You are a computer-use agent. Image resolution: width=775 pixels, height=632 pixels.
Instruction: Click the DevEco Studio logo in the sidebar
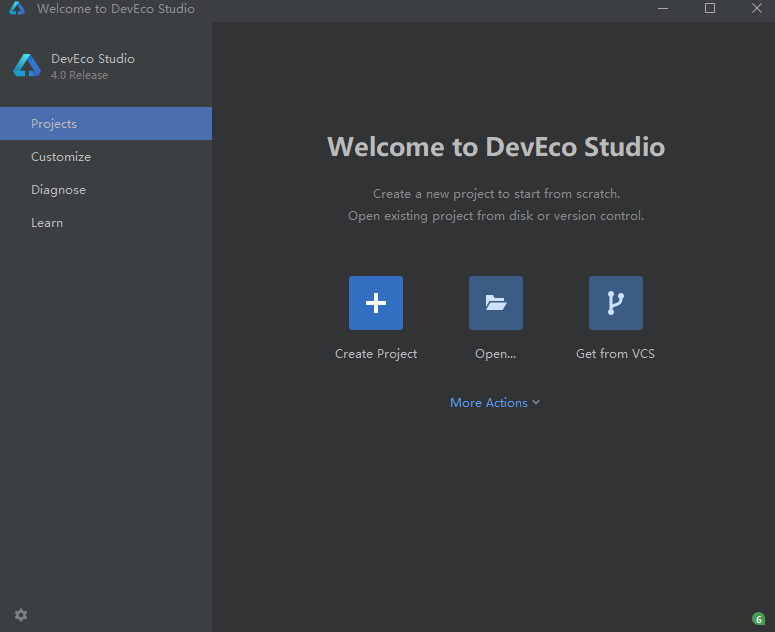(x=27, y=65)
